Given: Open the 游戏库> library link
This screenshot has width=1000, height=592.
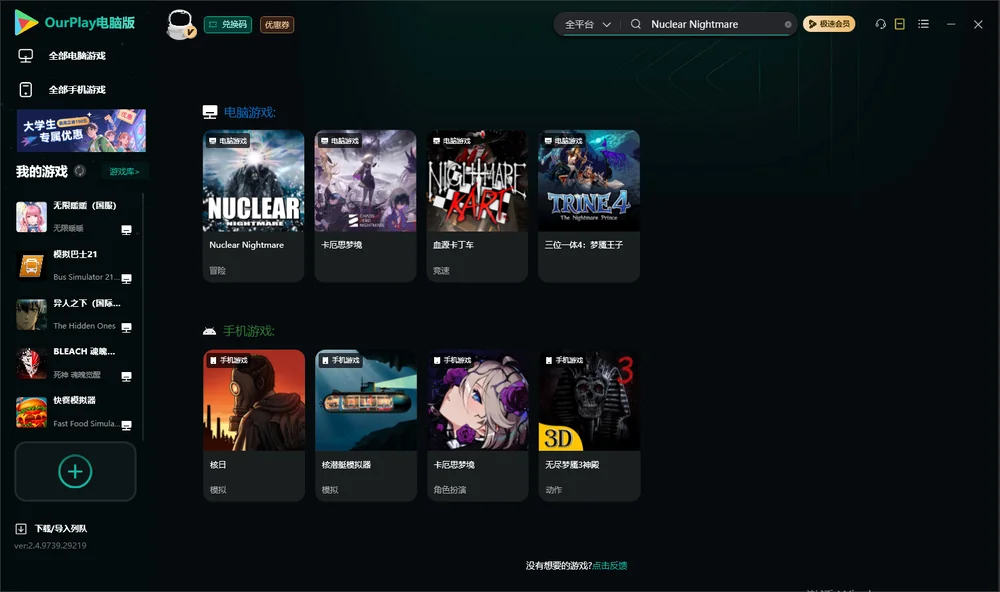Looking at the screenshot, I should (124, 172).
